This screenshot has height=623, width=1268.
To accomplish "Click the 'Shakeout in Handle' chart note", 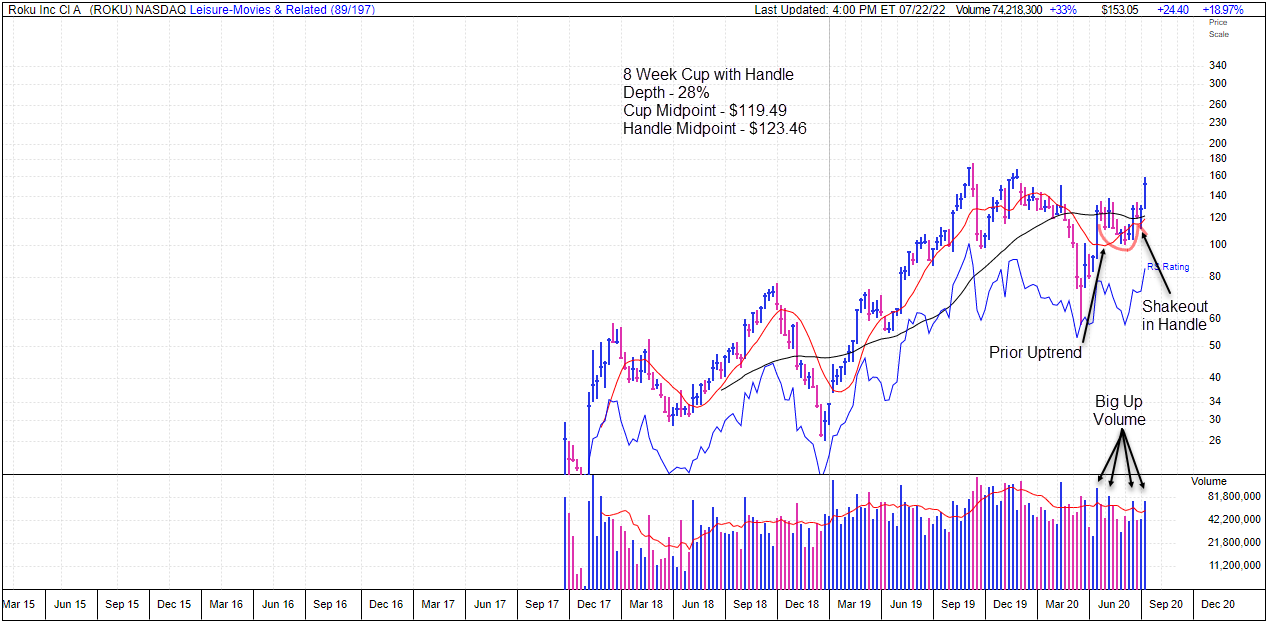I will (x=1175, y=315).
